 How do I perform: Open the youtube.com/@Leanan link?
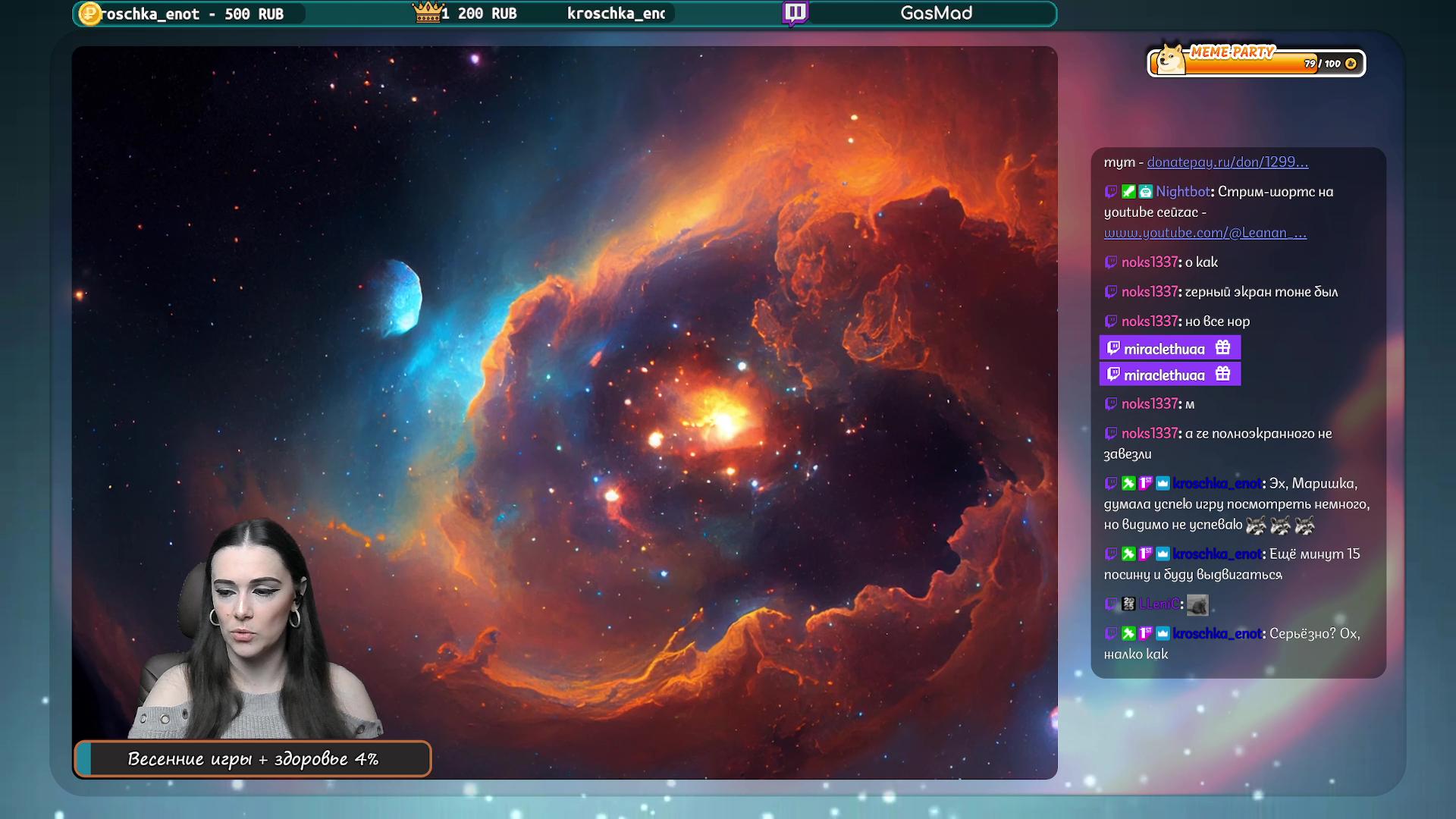pos(1205,233)
